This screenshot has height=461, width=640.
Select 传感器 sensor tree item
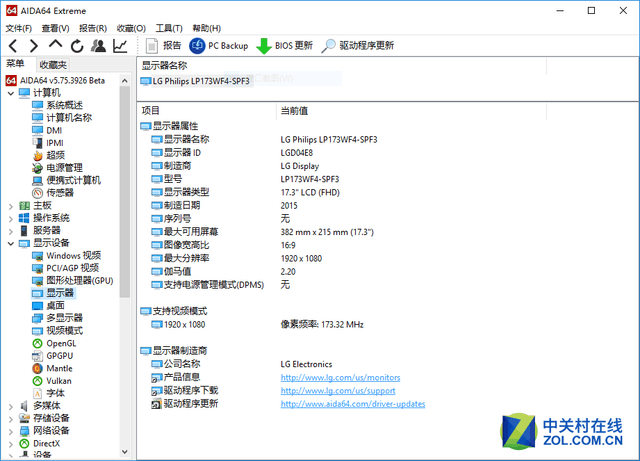(53, 193)
